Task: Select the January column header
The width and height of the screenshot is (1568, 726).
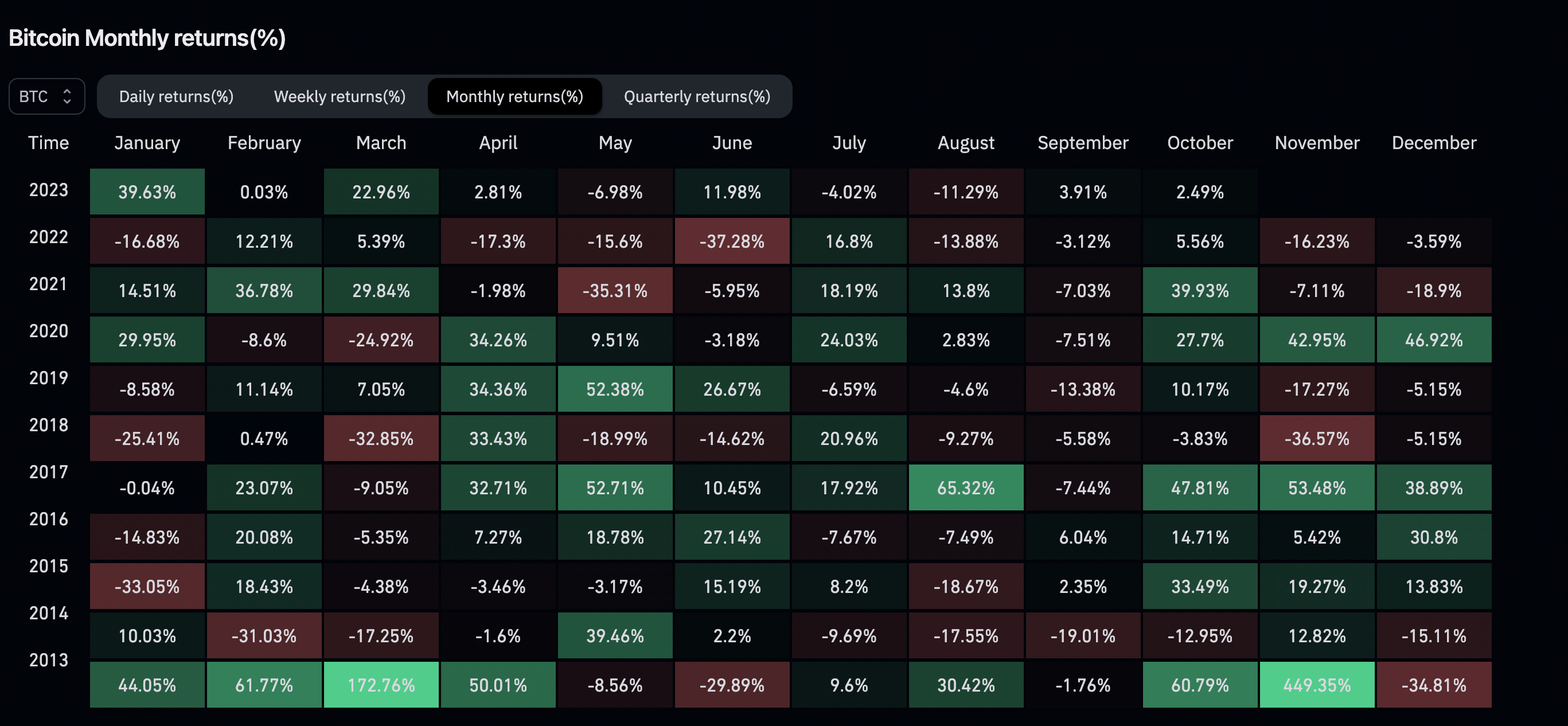Action: [x=147, y=142]
